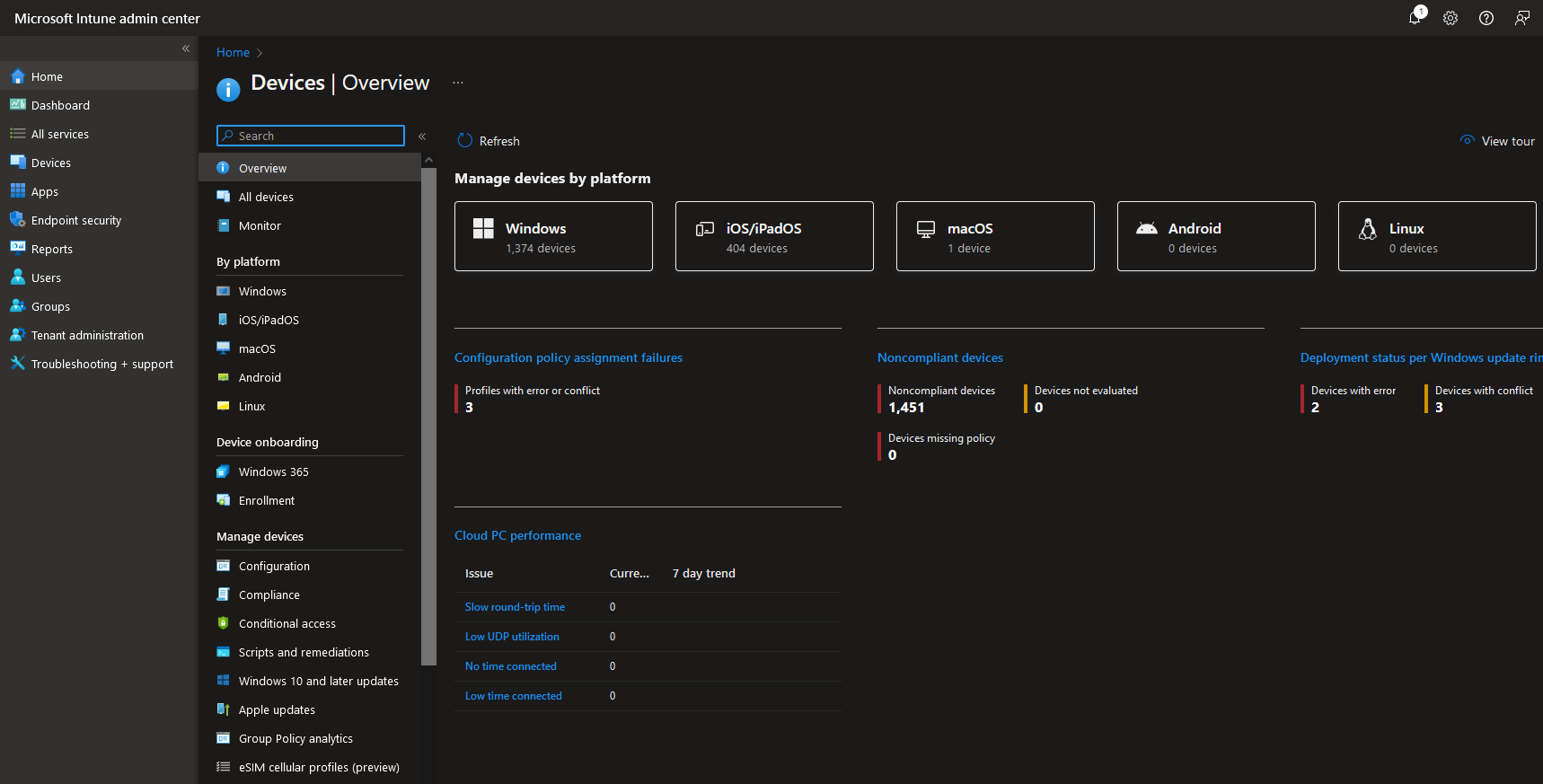
Task: Open the settings gear icon
Action: pyautogui.click(x=1450, y=18)
